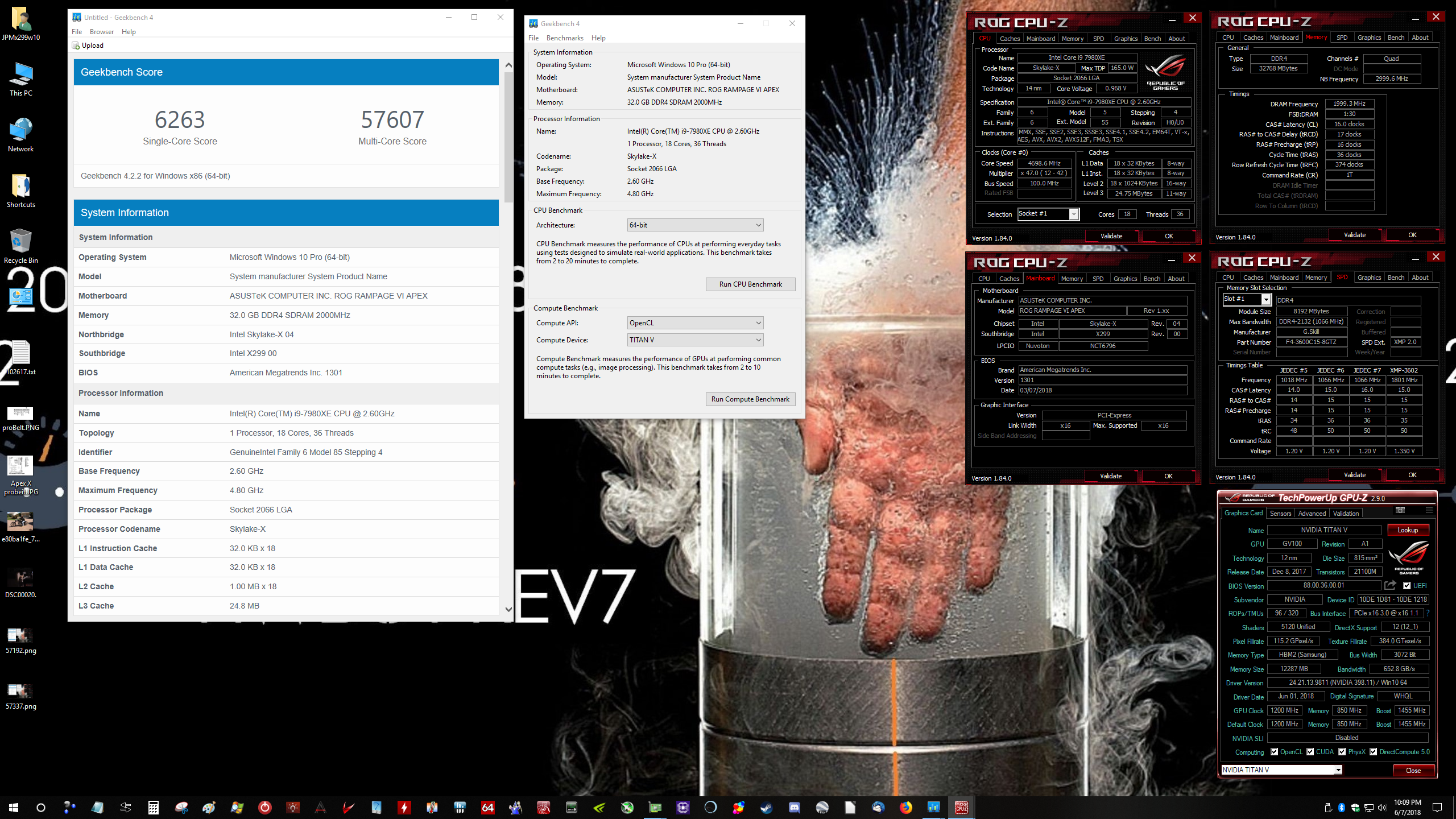Open the GPU-Z hamburger menu icon
The height and width of the screenshot is (819, 1456).
(x=1429, y=510)
